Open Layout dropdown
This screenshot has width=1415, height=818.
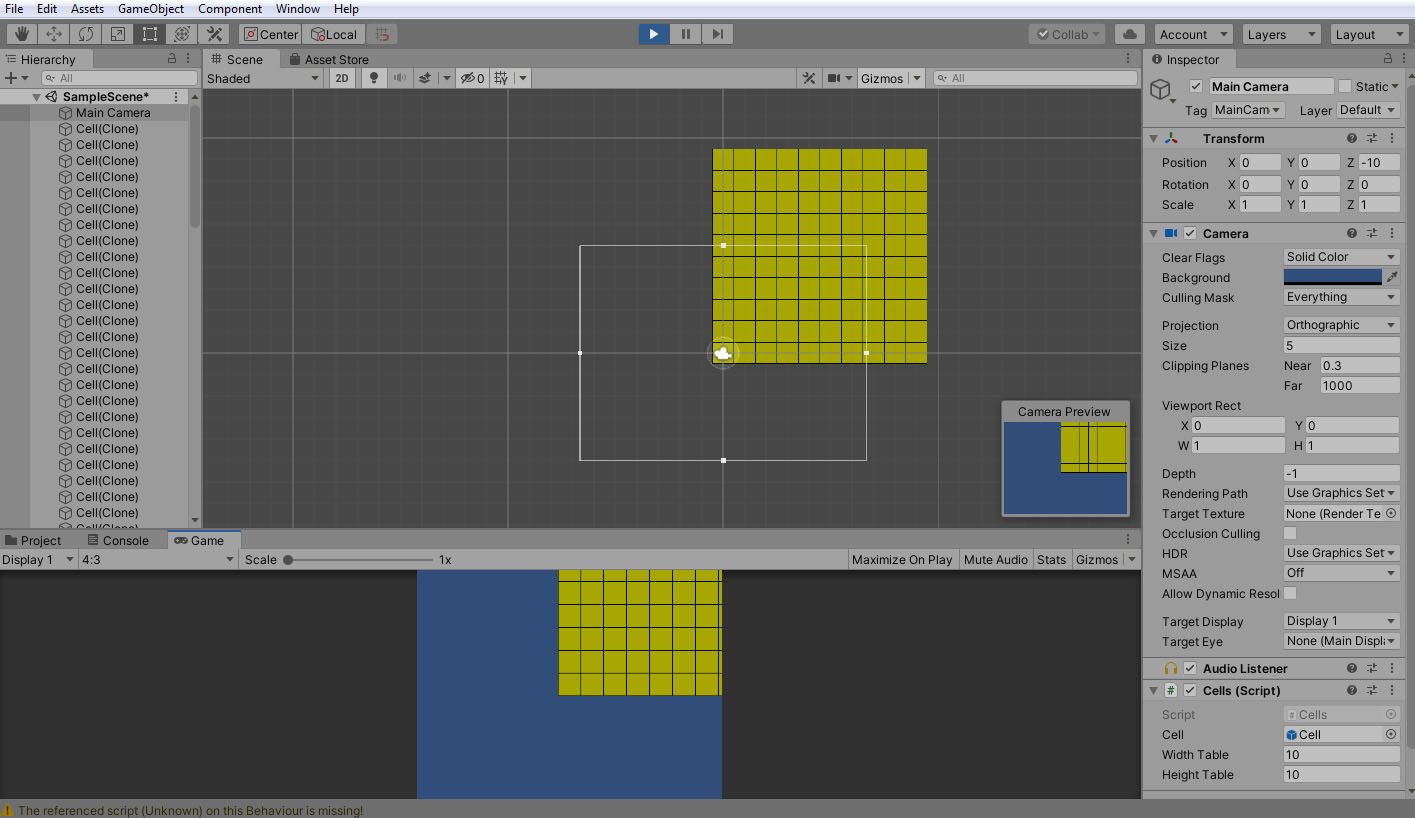pyautogui.click(x=1369, y=34)
